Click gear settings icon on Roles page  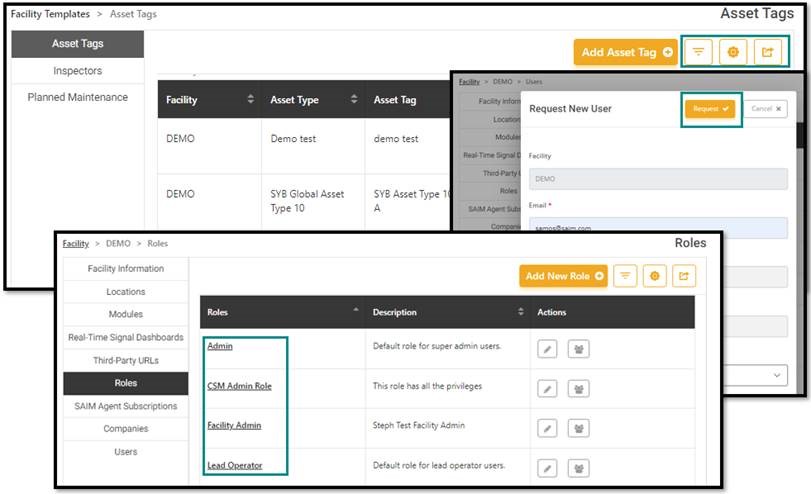(655, 276)
